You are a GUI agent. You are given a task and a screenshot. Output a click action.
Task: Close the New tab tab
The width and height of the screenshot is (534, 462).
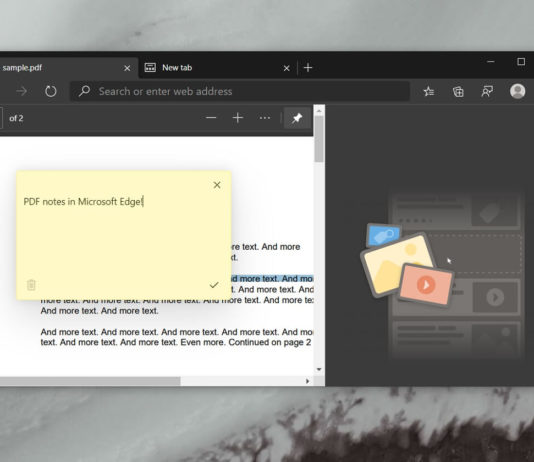point(286,68)
